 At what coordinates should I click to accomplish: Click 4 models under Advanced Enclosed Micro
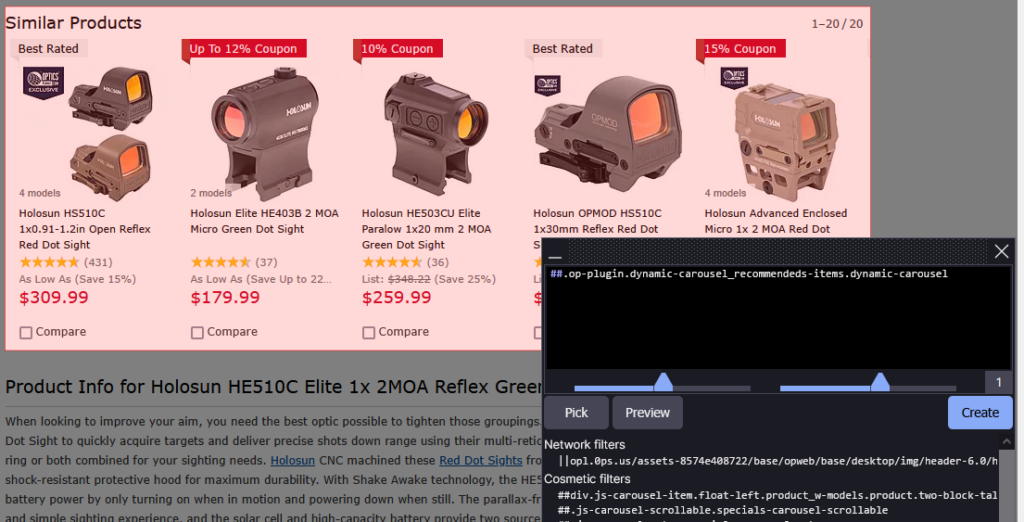click(725, 193)
